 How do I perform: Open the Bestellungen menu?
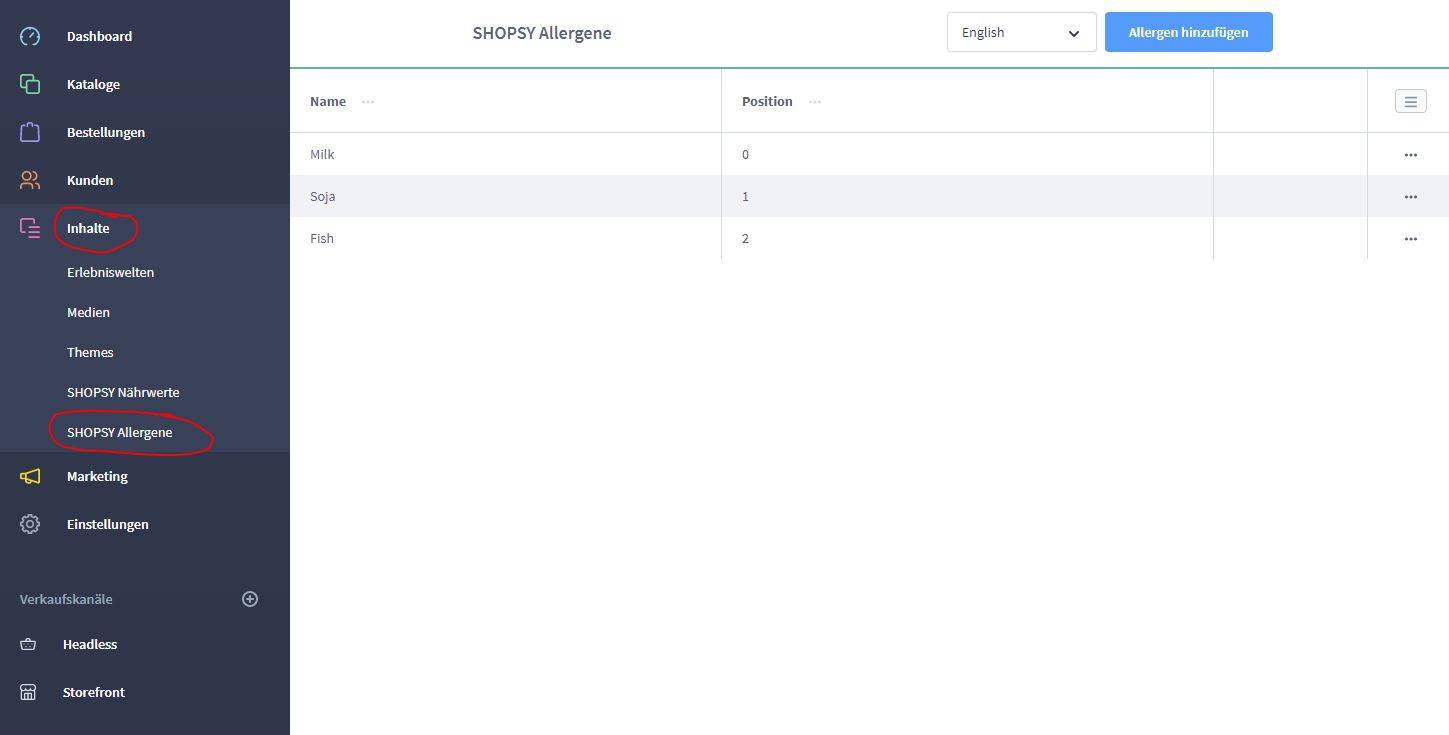point(106,132)
